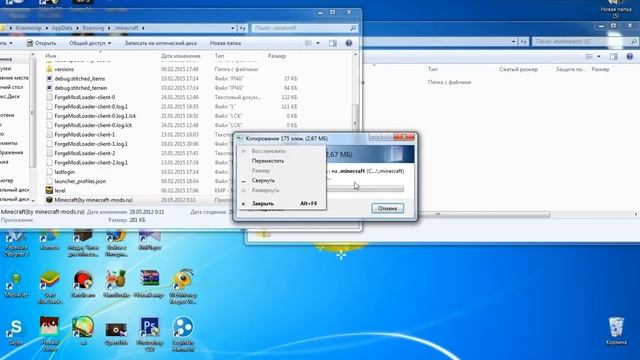The height and width of the screenshot is (360, 640).
Task: Open the Новая папка (5) desktop folder
Action: 616,9
